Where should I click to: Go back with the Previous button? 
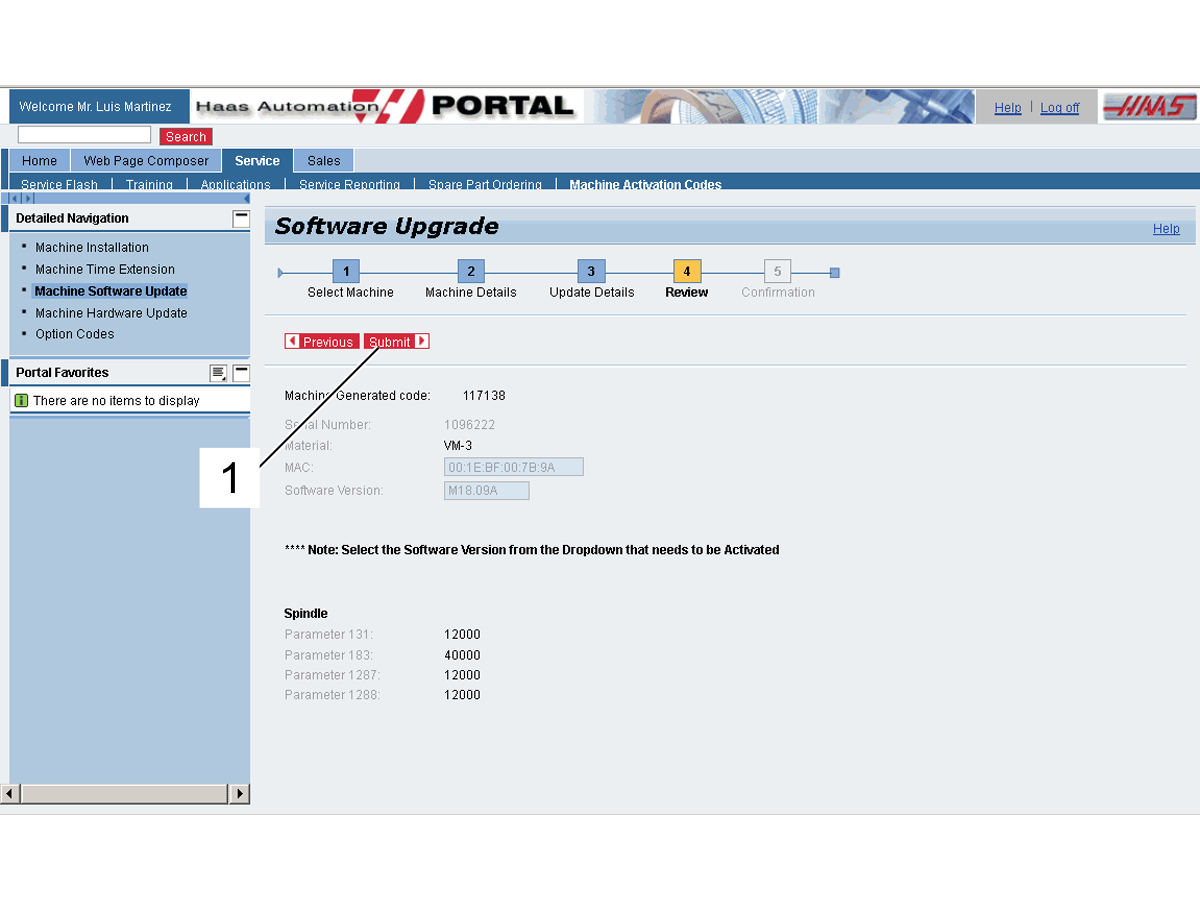tap(322, 341)
